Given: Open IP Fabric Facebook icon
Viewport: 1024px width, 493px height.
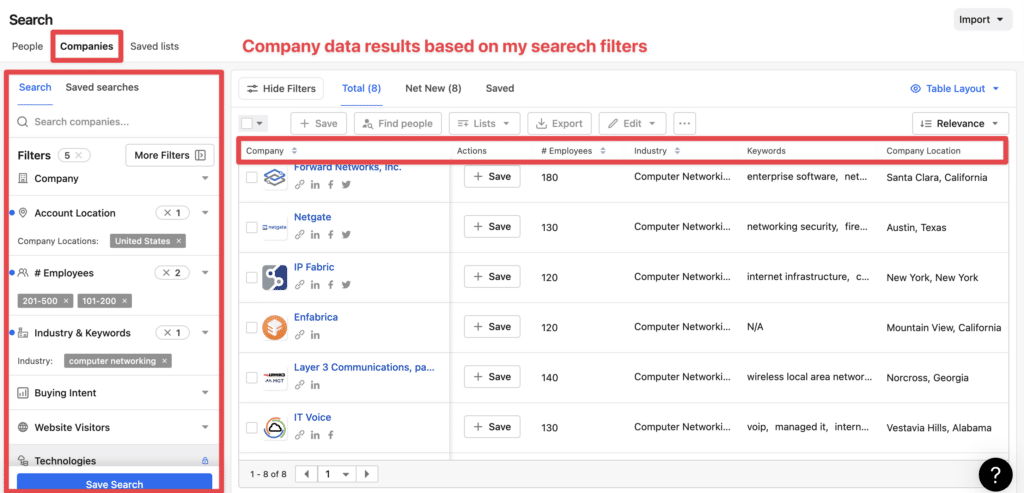Looking at the screenshot, I should tap(331, 285).
